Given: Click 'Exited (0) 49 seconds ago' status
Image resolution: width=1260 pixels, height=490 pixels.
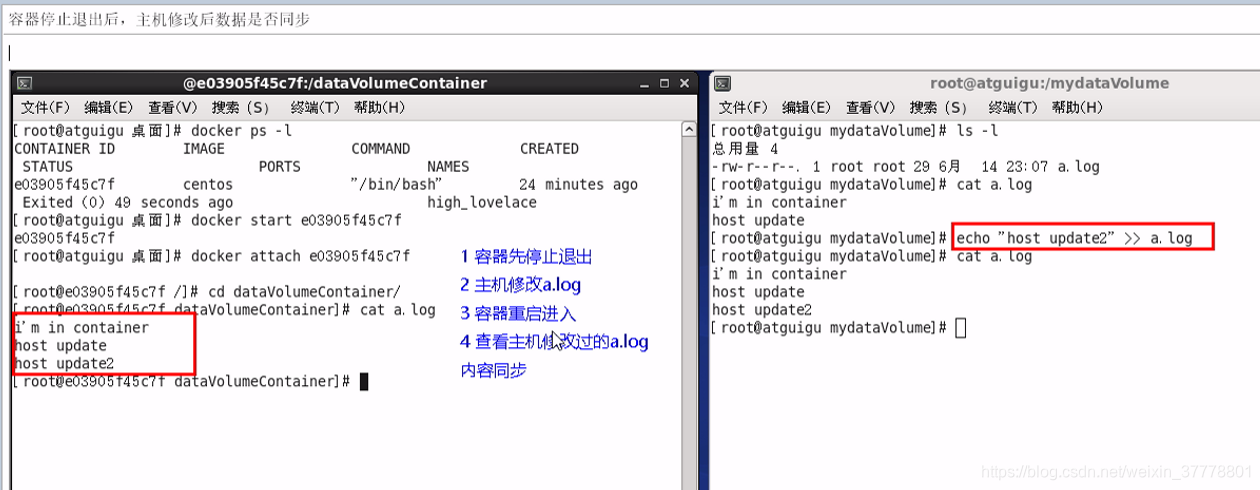Looking at the screenshot, I should click(127, 203).
